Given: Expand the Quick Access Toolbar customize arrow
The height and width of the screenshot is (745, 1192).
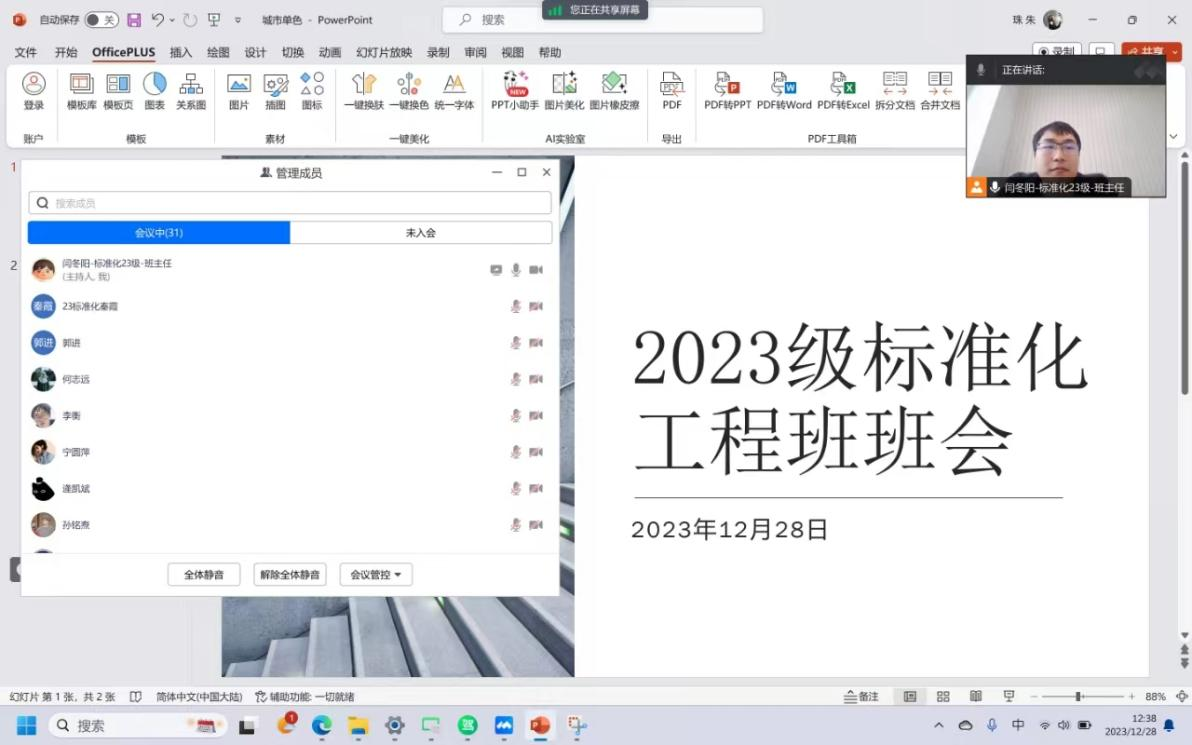Looking at the screenshot, I should tap(237, 20).
